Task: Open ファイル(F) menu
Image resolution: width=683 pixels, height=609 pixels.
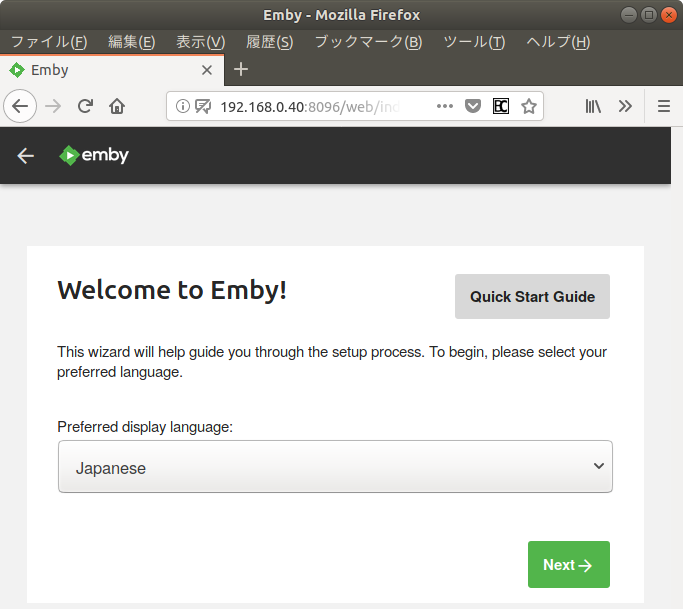Action: click(49, 42)
